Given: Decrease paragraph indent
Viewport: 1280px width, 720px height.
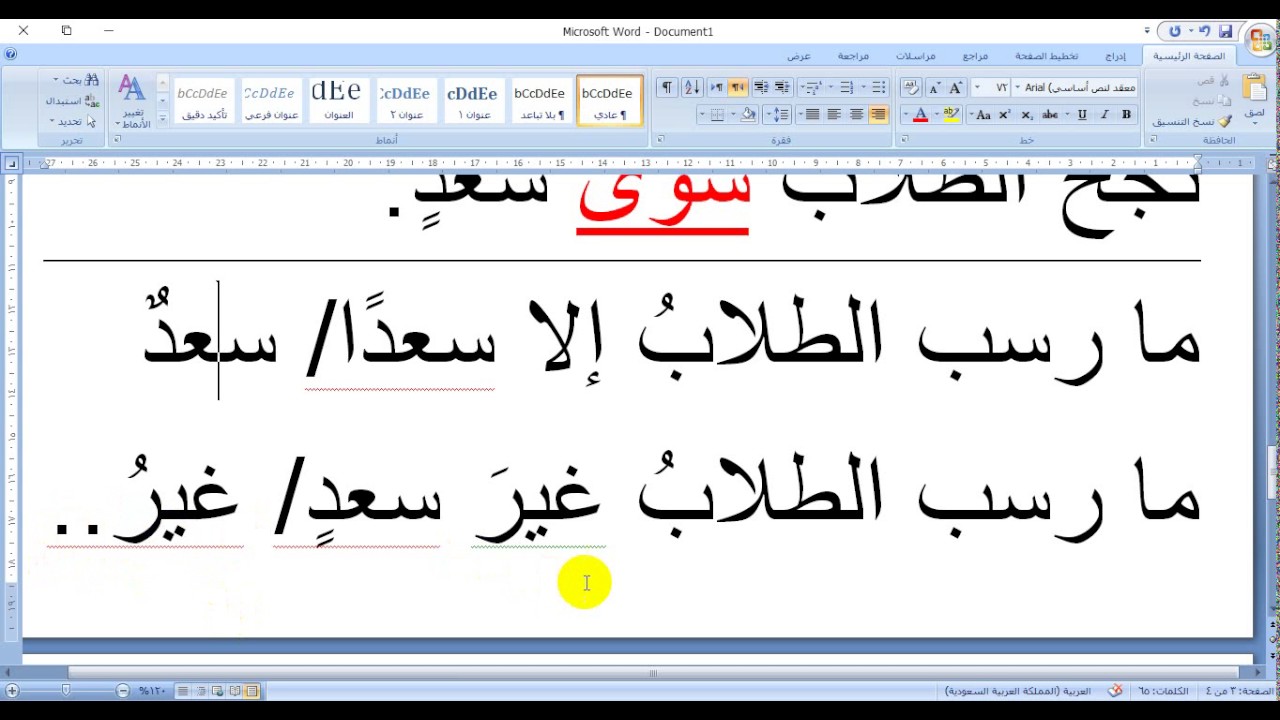Looking at the screenshot, I should click(783, 87).
